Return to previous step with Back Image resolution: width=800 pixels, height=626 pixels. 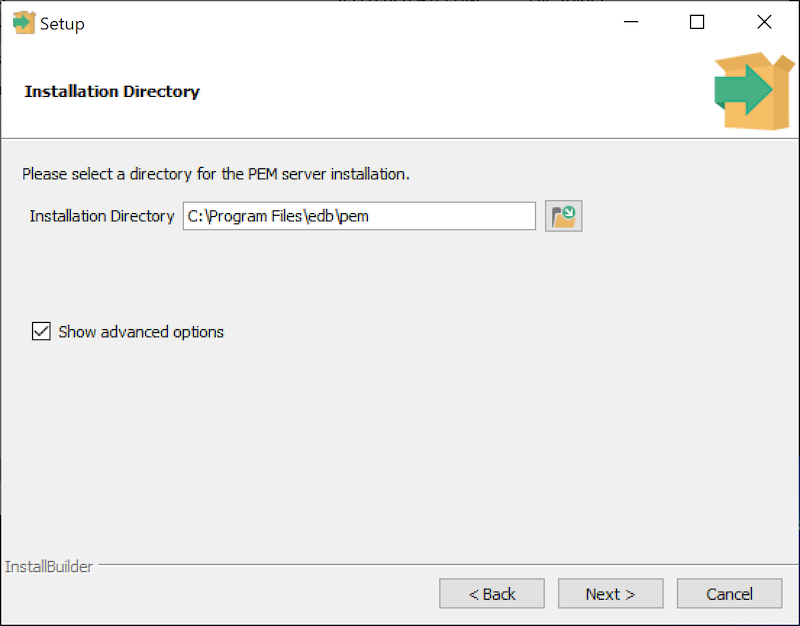point(492,594)
